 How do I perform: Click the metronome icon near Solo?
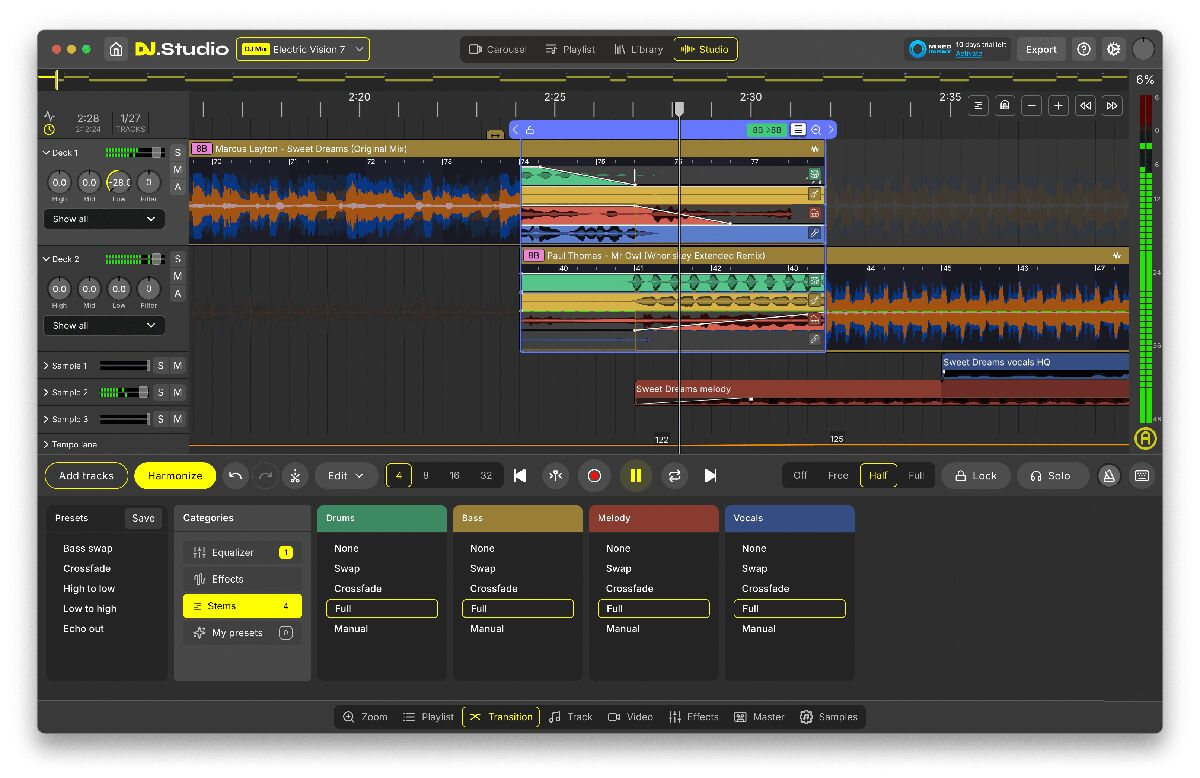pos(1109,476)
